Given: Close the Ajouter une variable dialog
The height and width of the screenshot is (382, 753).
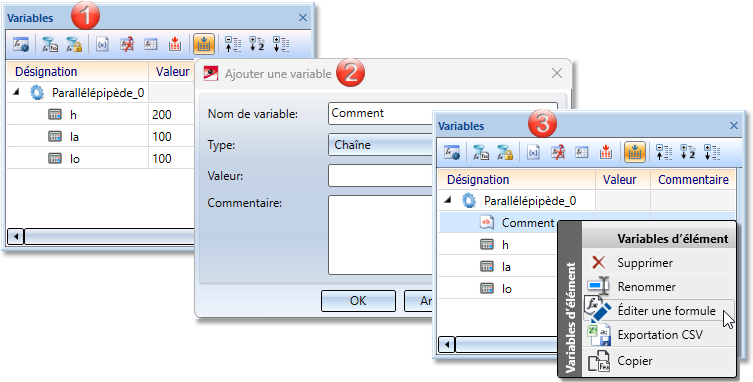Looking at the screenshot, I should (x=557, y=74).
